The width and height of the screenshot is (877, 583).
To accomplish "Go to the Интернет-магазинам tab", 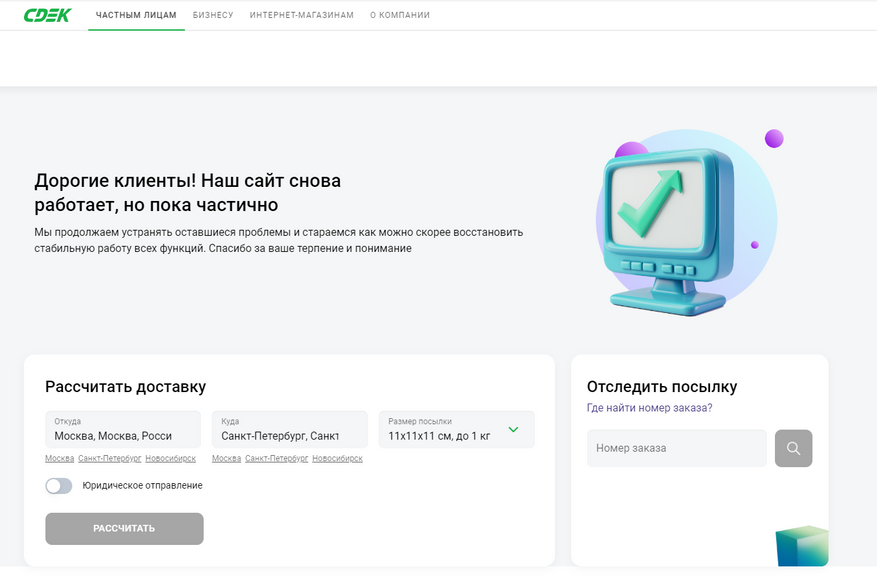I will pos(302,16).
